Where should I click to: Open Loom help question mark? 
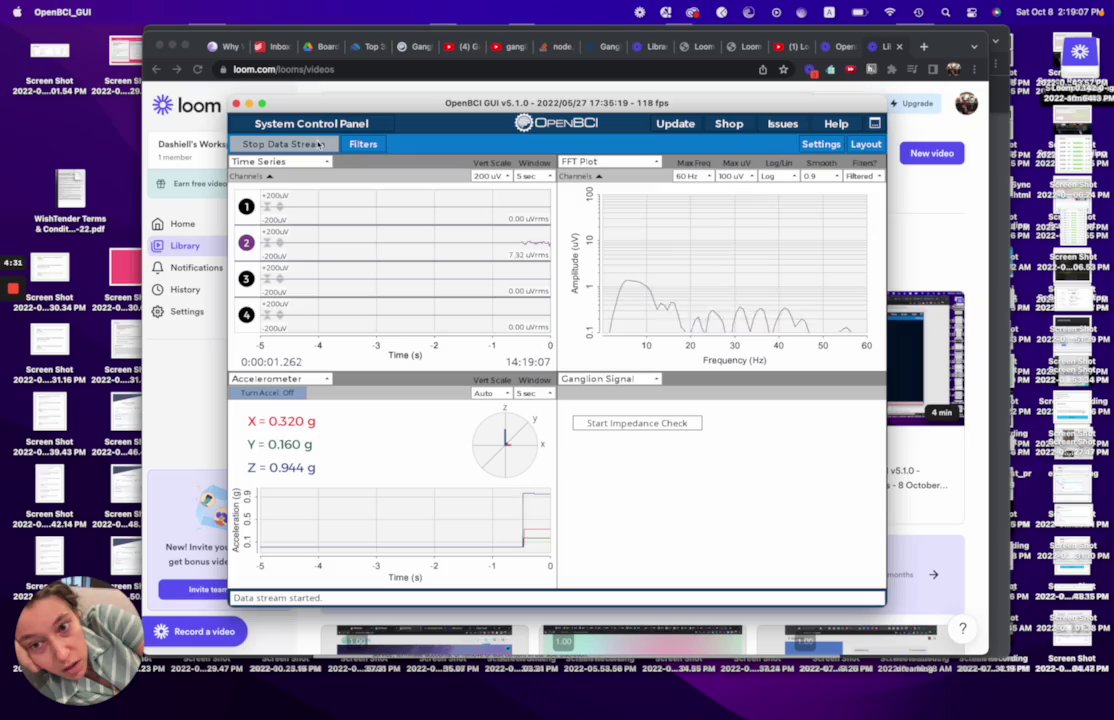[963, 628]
